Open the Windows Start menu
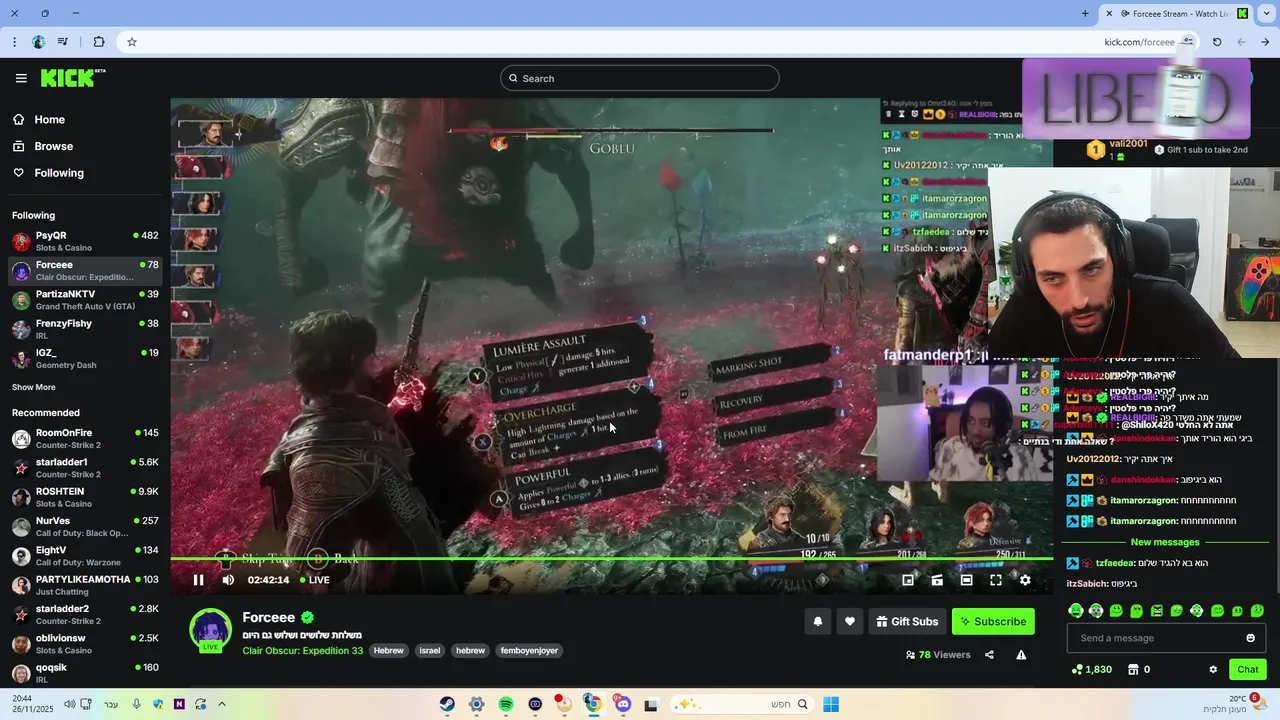Viewport: 1280px width, 720px height. pyautogui.click(x=831, y=704)
